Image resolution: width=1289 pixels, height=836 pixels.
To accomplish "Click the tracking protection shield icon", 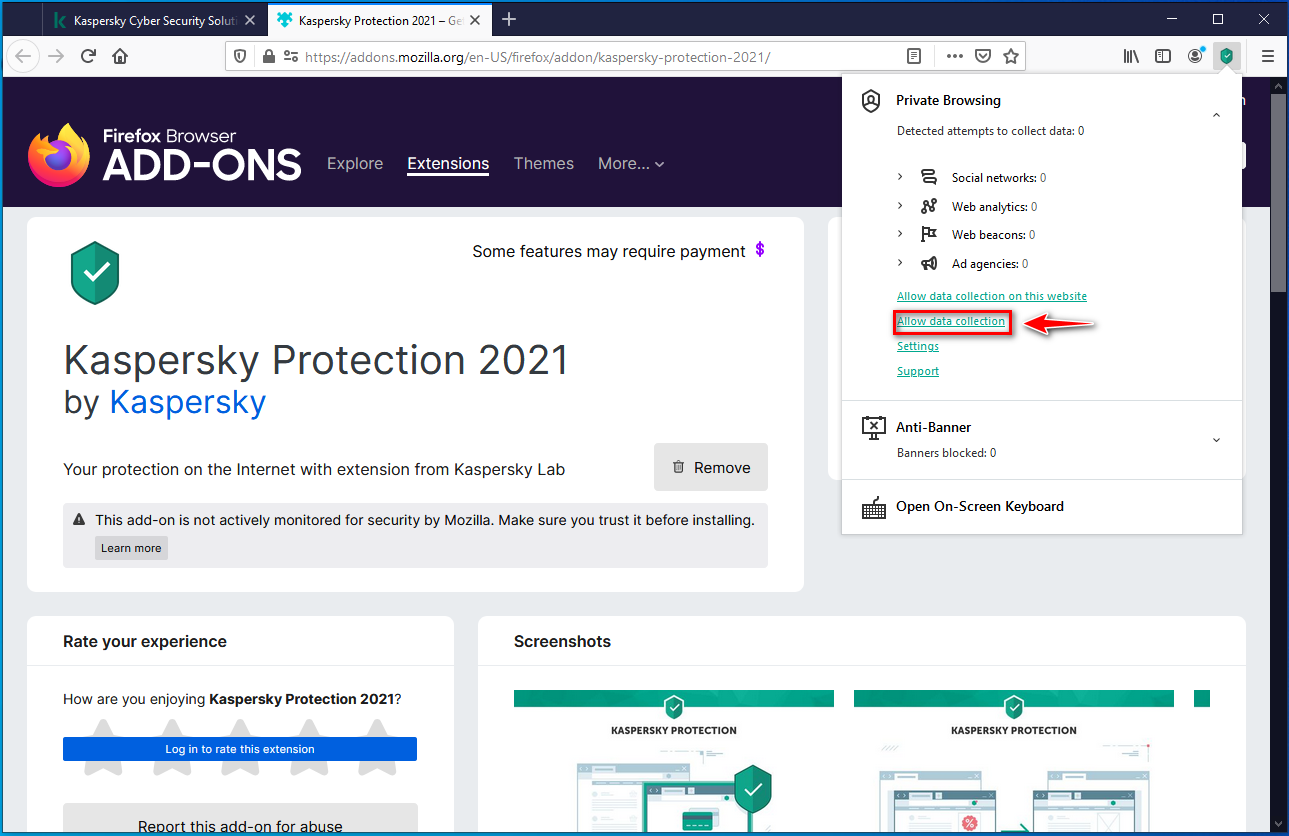I will pos(240,57).
